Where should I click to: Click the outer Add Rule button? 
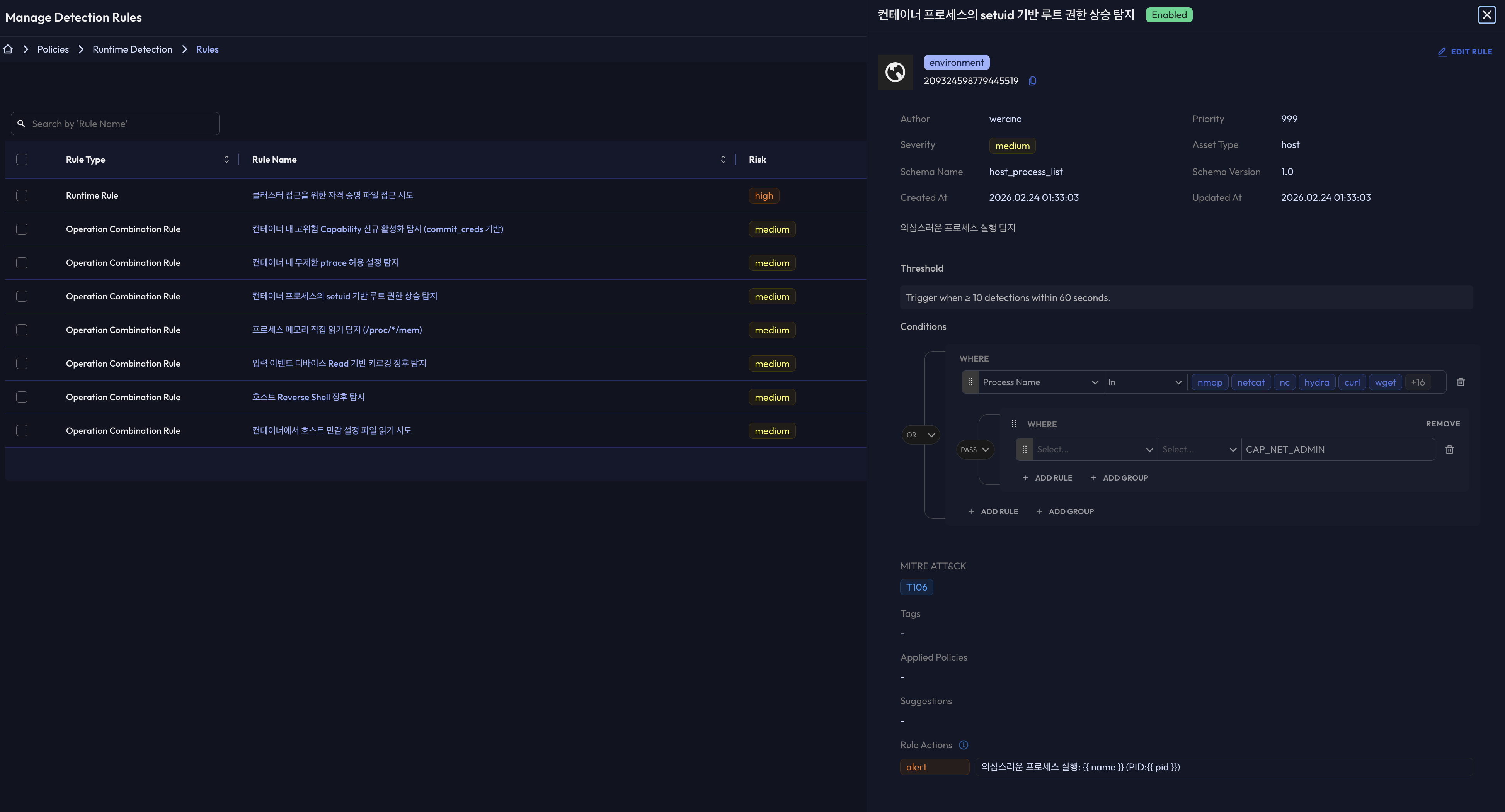click(993, 511)
